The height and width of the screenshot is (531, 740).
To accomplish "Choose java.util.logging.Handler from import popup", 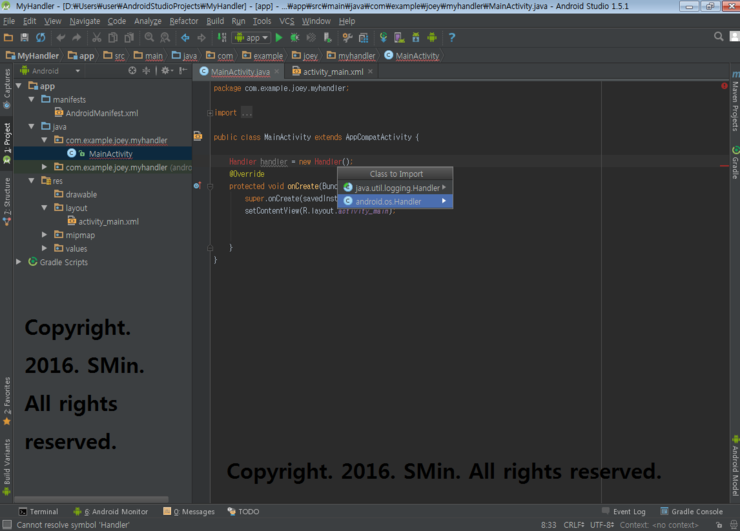I will coord(395,188).
